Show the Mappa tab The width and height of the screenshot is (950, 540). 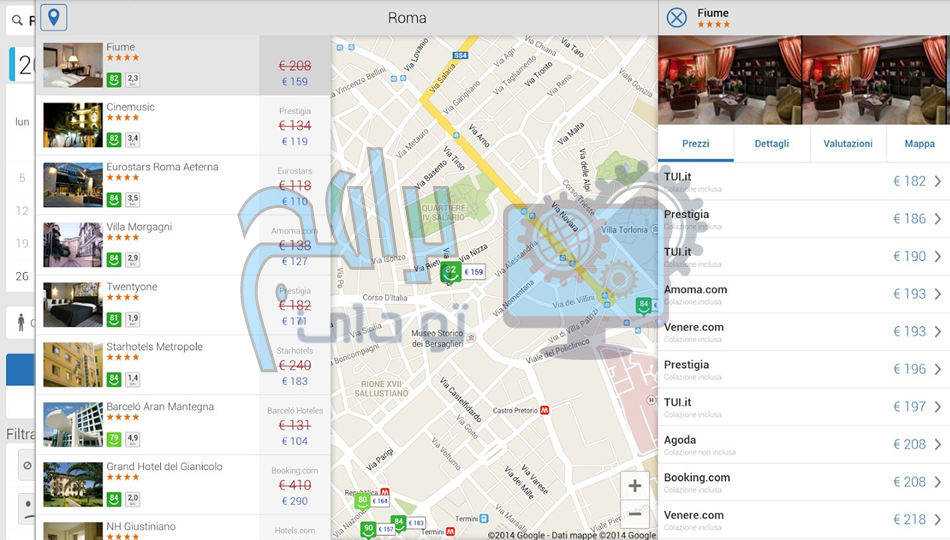click(x=919, y=143)
